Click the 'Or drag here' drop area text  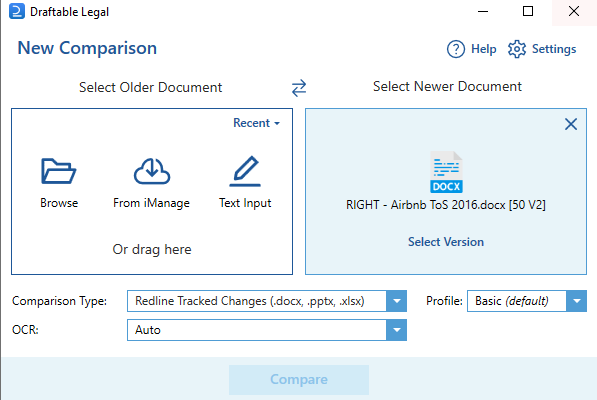tap(152, 250)
